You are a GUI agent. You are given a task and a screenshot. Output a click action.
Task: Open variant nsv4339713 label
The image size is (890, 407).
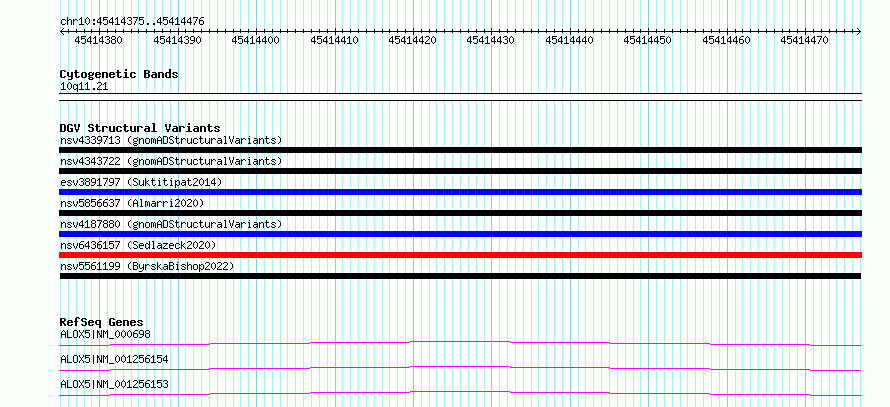pyautogui.click(x=171, y=140)
